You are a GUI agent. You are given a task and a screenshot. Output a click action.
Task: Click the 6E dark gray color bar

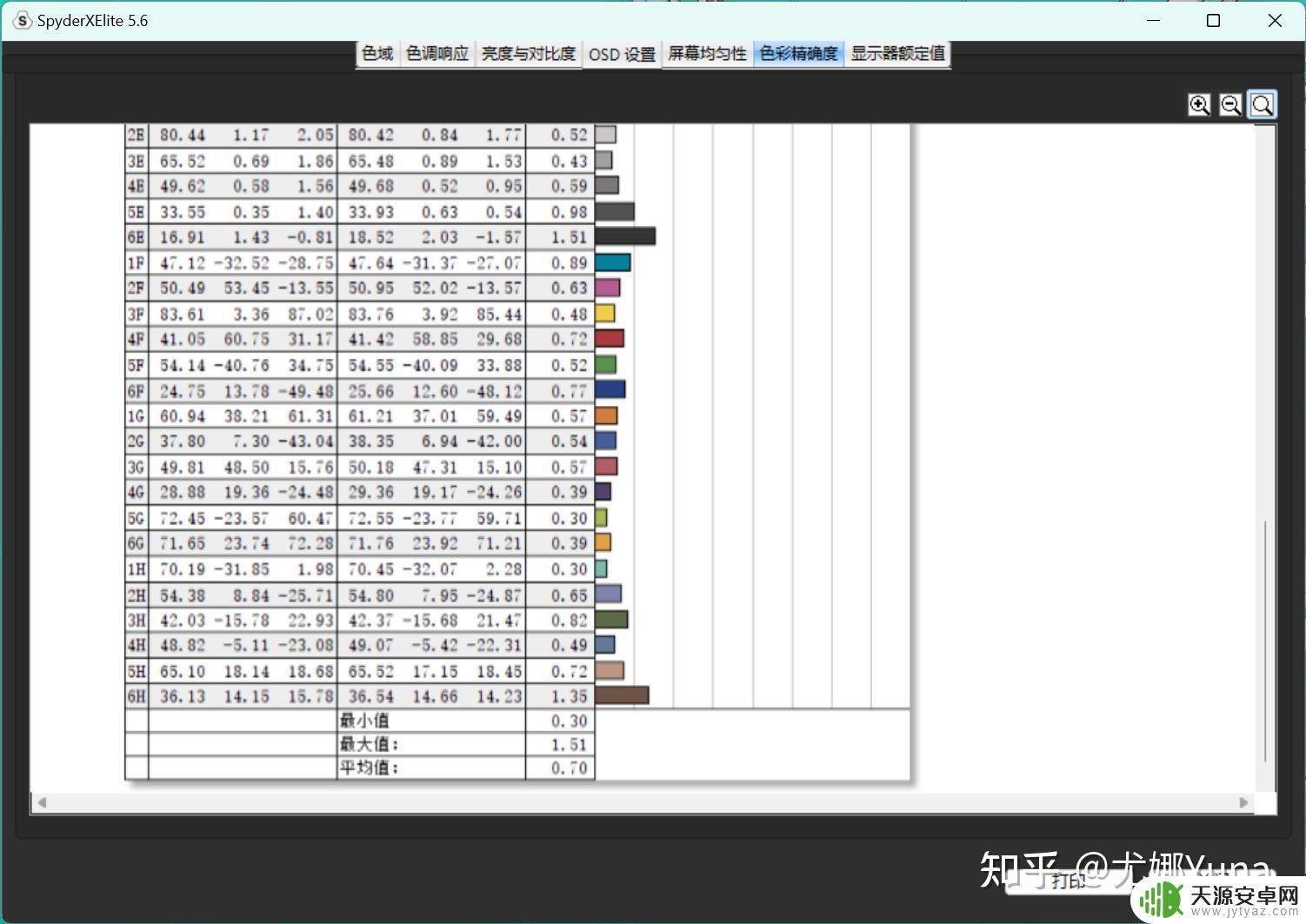[x=625, y=236]
